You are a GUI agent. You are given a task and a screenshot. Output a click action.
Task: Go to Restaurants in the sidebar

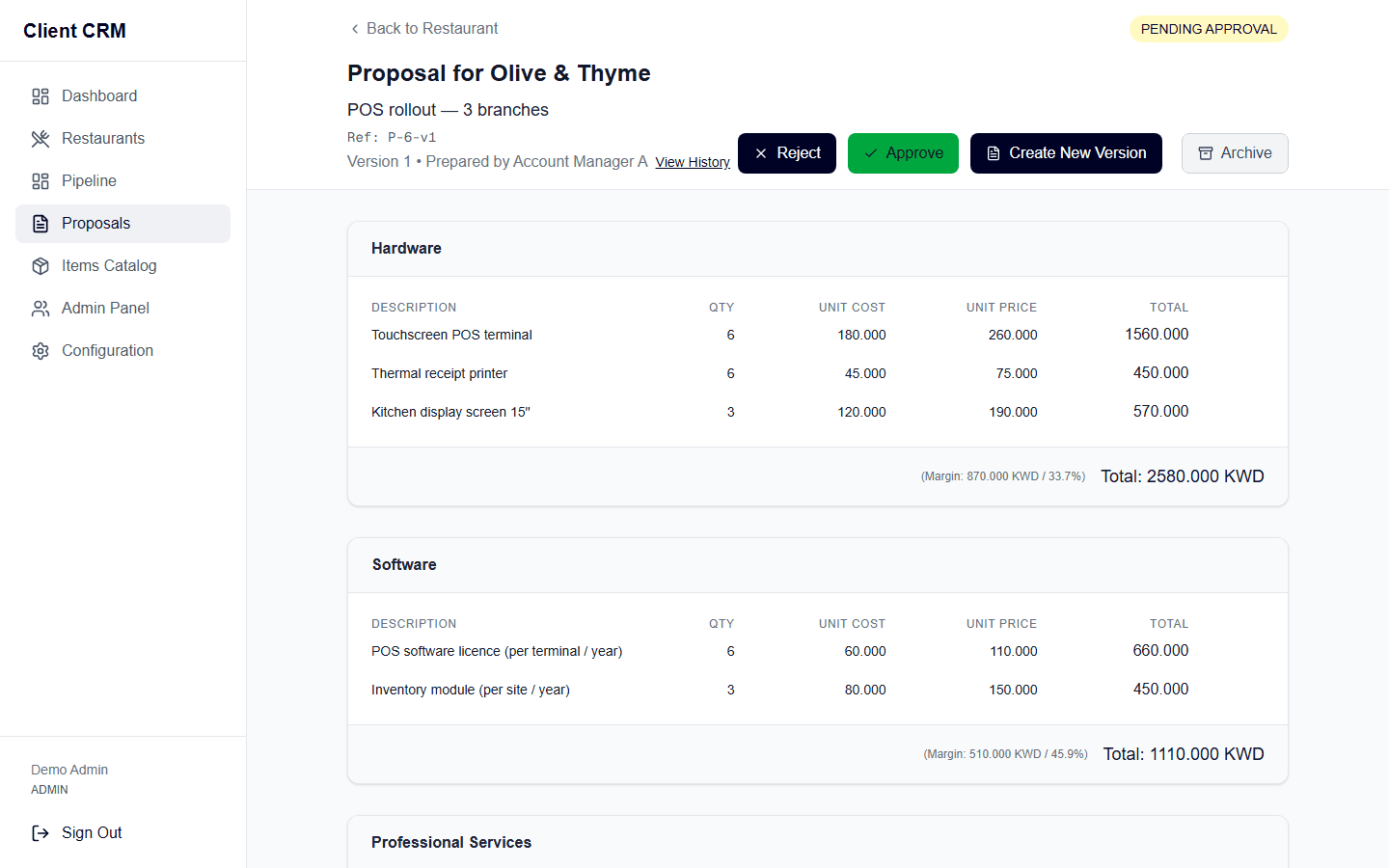[x=123, y=139]
